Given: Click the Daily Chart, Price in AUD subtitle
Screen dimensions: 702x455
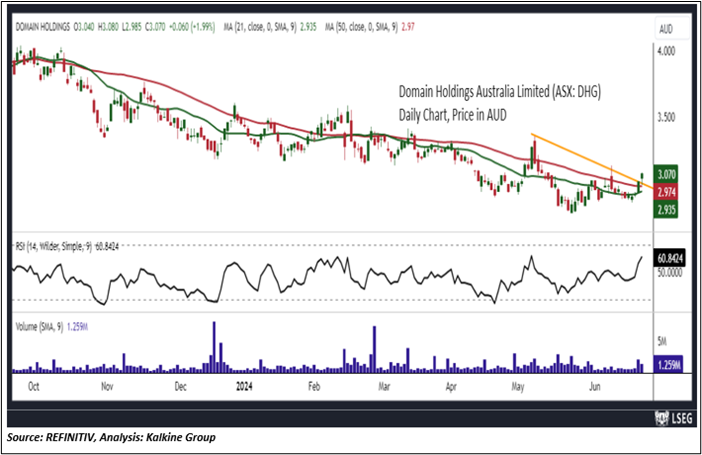Looking at the screenshot, I should click(453, 115).
